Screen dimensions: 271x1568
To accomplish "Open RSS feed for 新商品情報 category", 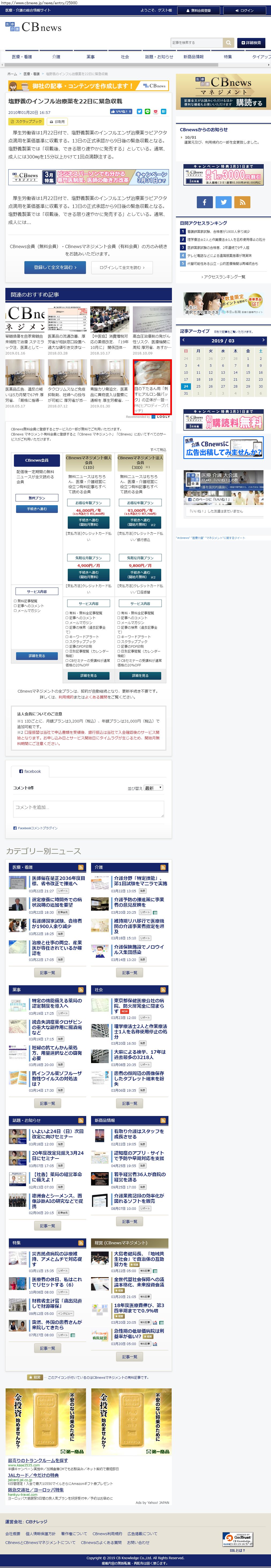I will coord(163,1120).
